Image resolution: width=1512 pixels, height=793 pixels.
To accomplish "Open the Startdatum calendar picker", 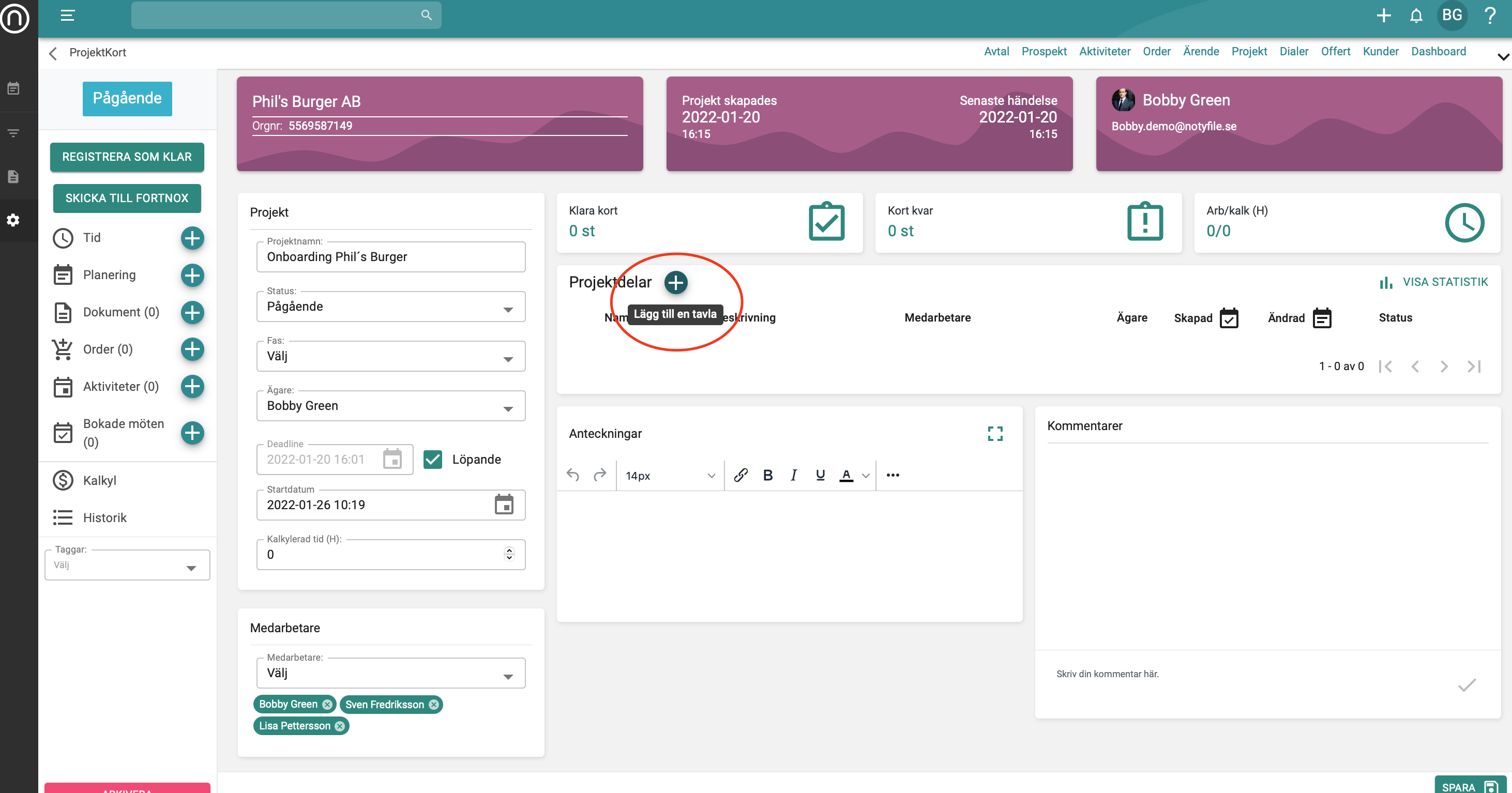I will pyautogui.click(x=504, y=505).
